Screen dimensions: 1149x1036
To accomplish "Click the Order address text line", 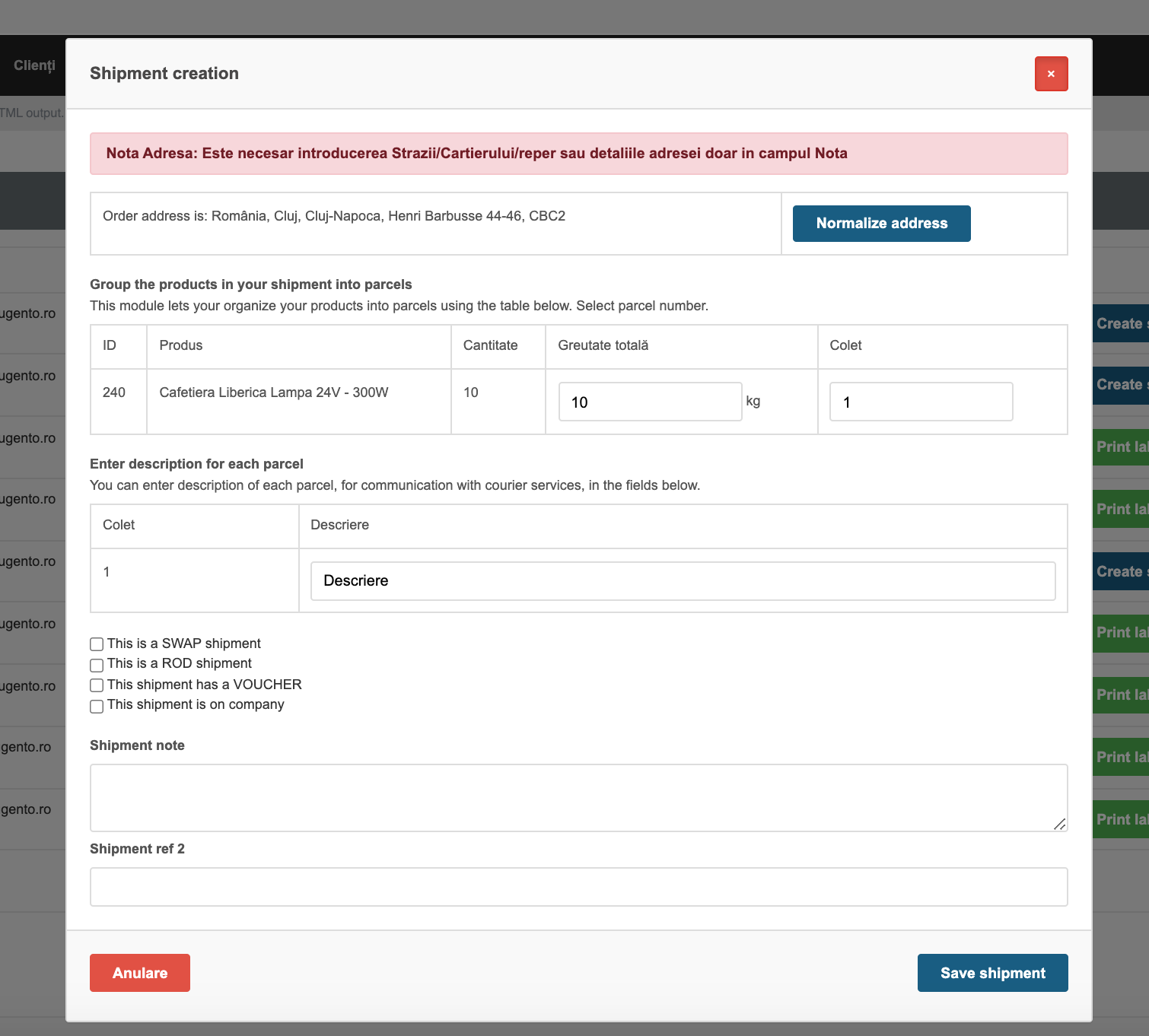I will (334, 216).
